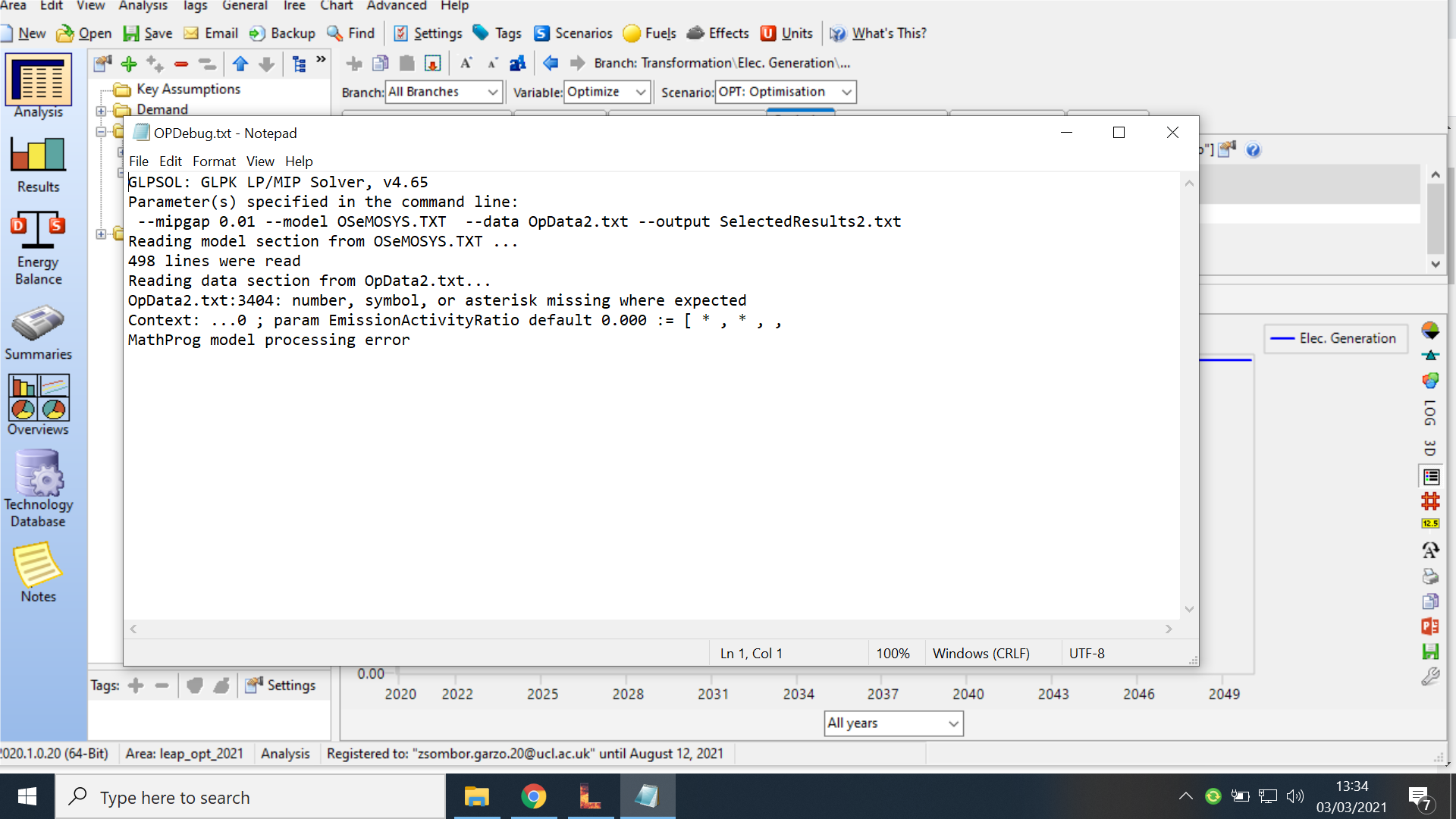Toggle chart gridlines red hash icon
The image size is (1456, 819).
point(1430,501)
